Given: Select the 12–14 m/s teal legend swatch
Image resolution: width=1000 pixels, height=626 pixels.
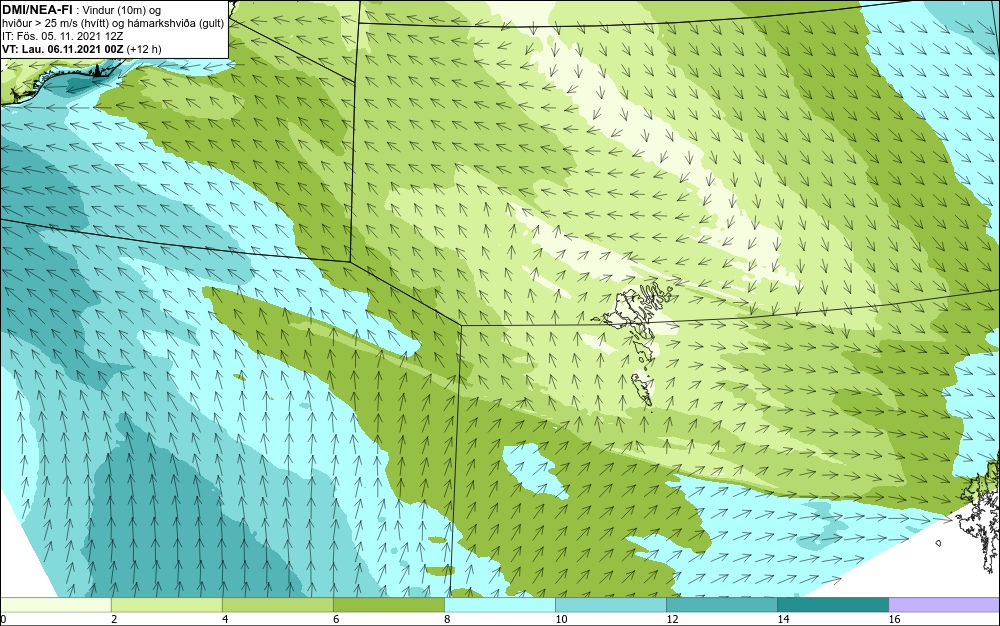Looking at the screenshot, I should point(721,604).
